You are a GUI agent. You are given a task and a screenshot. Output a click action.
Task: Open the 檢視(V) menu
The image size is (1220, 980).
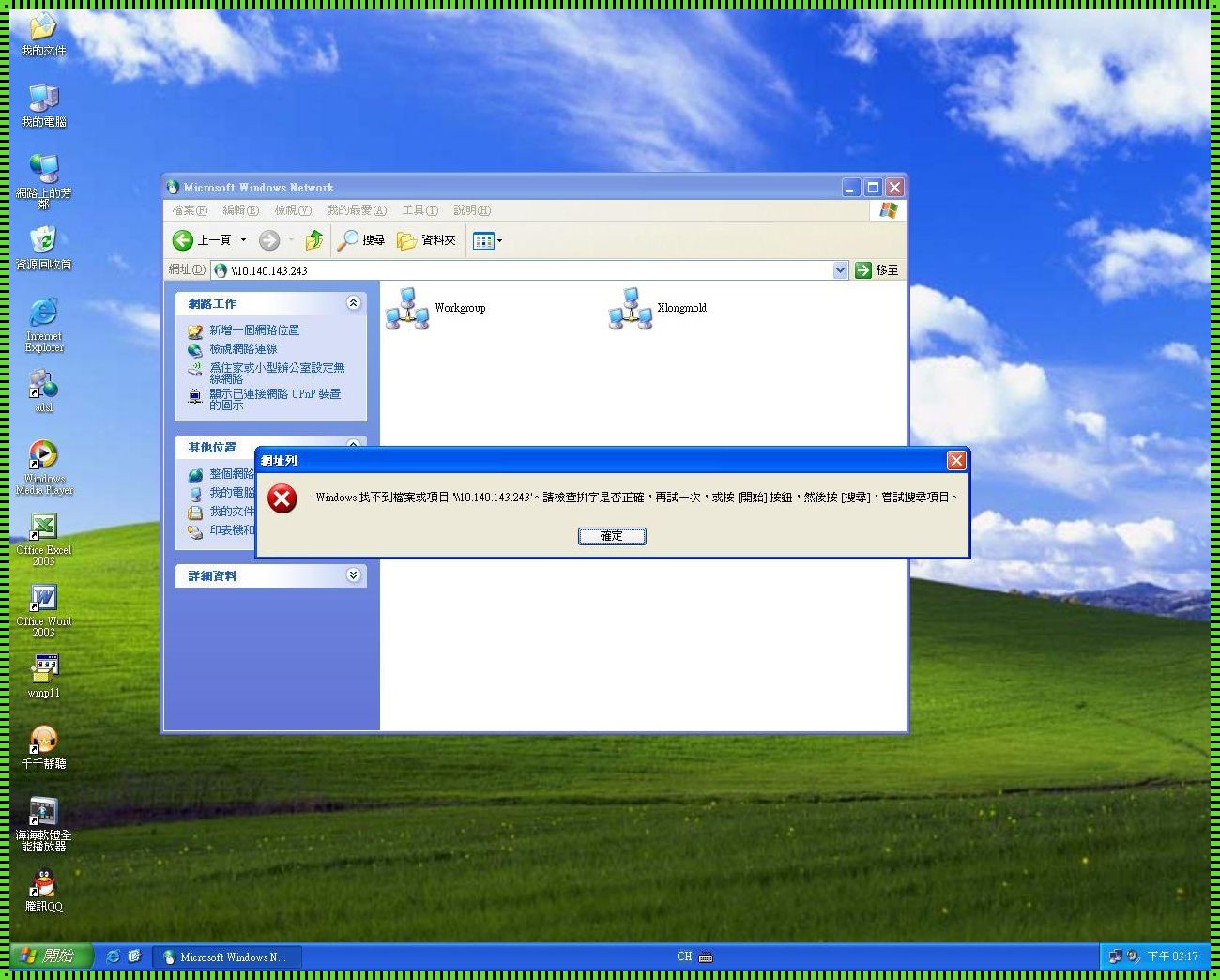click(x=293, y=210)
